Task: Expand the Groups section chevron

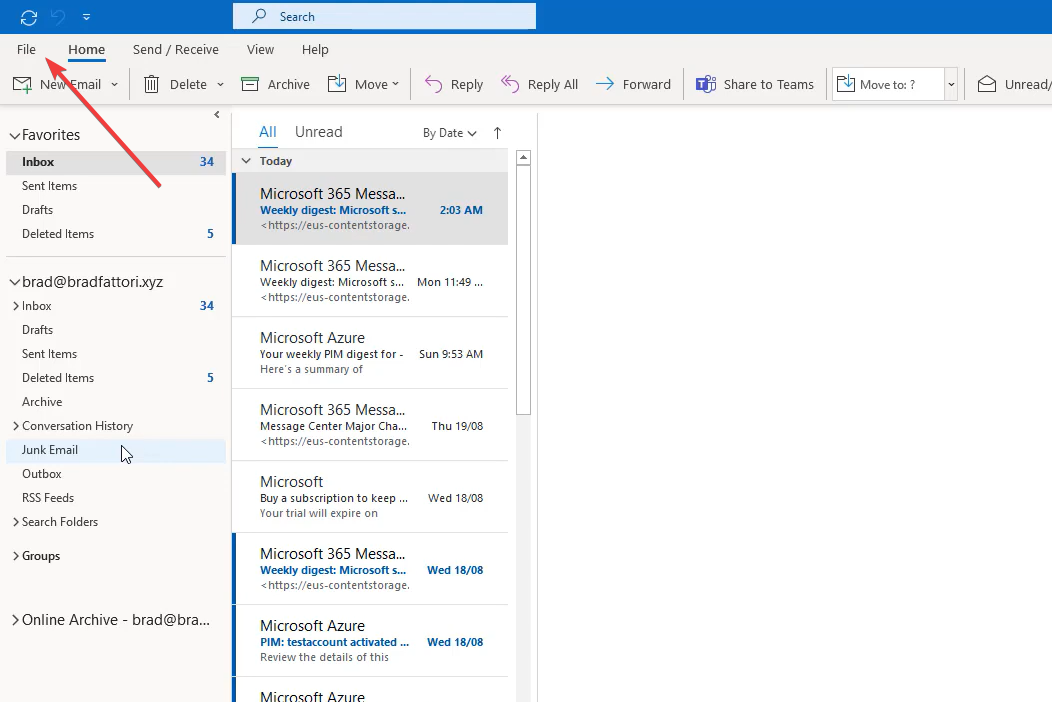Action: [x=15, y=556]
